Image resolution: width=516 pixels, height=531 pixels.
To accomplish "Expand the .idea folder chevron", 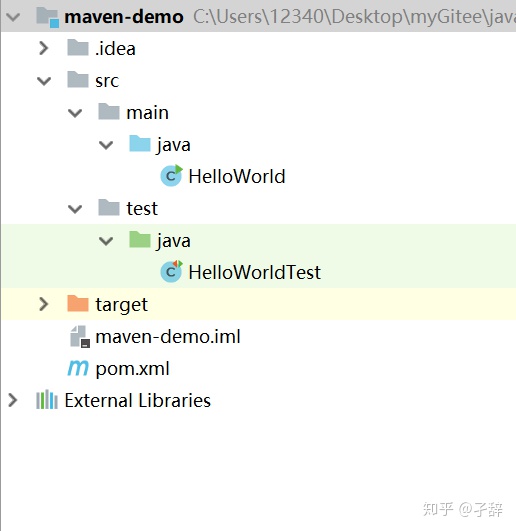I will pos(44,48).
